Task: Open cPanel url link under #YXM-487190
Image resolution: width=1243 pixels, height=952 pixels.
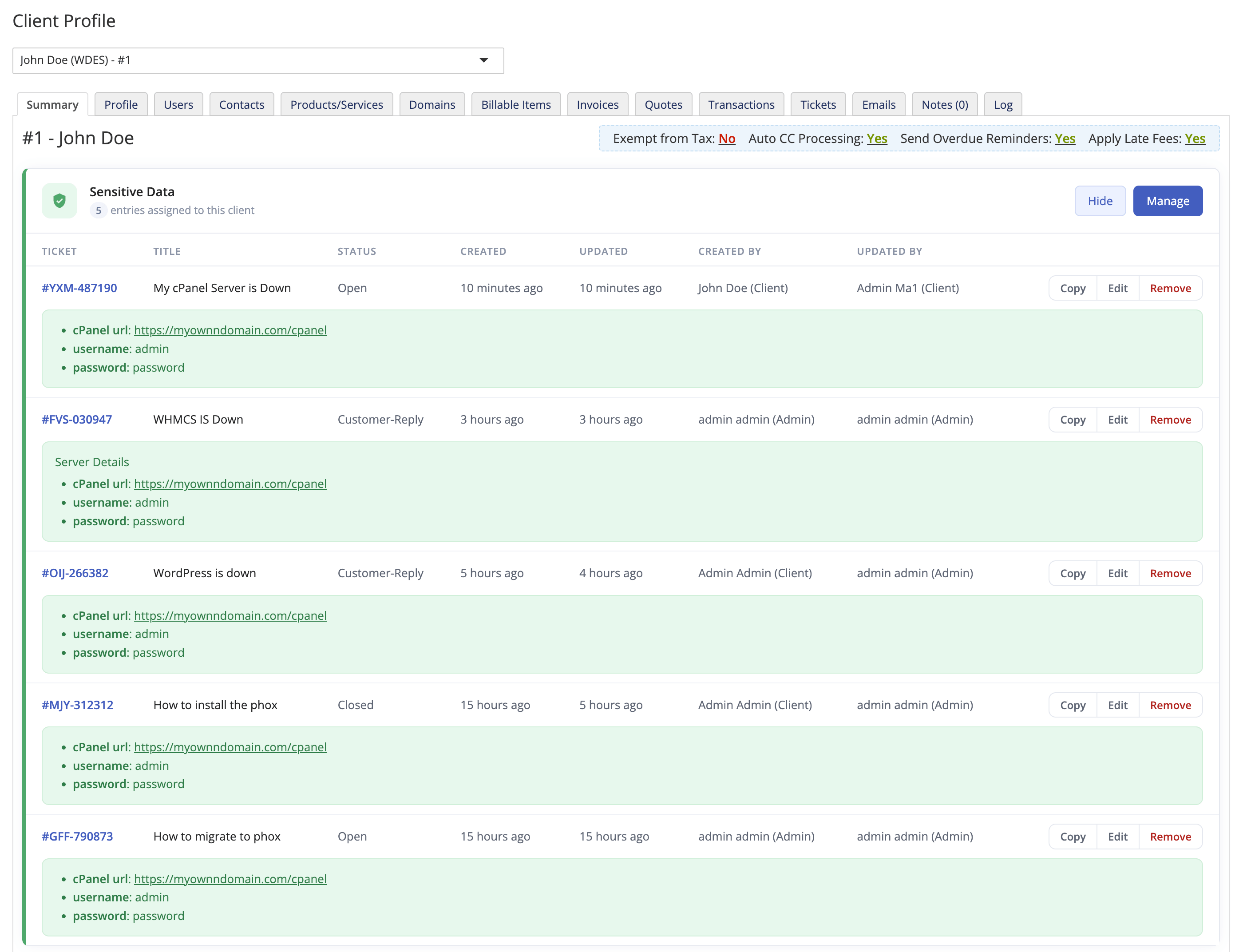Action: (x=230, y=330)
